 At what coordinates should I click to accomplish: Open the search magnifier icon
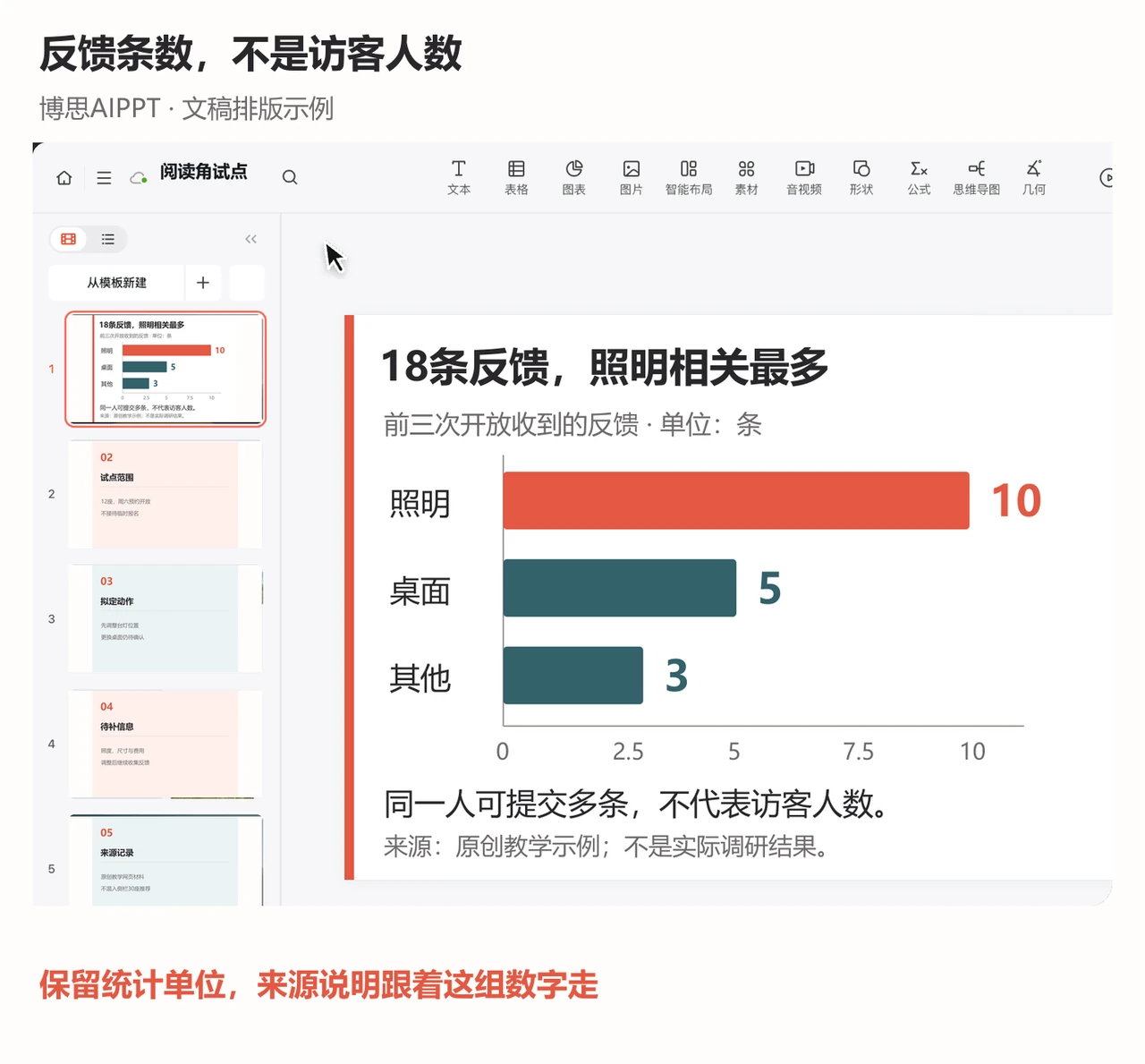point(290,177)
